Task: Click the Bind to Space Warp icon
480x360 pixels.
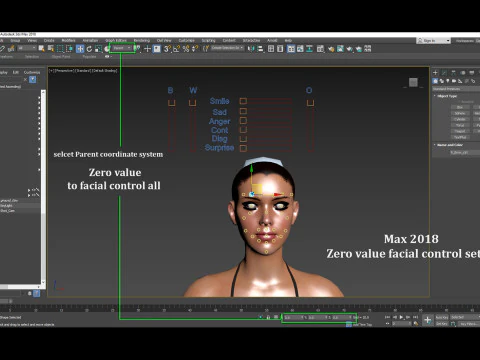Action: (11, 49)
